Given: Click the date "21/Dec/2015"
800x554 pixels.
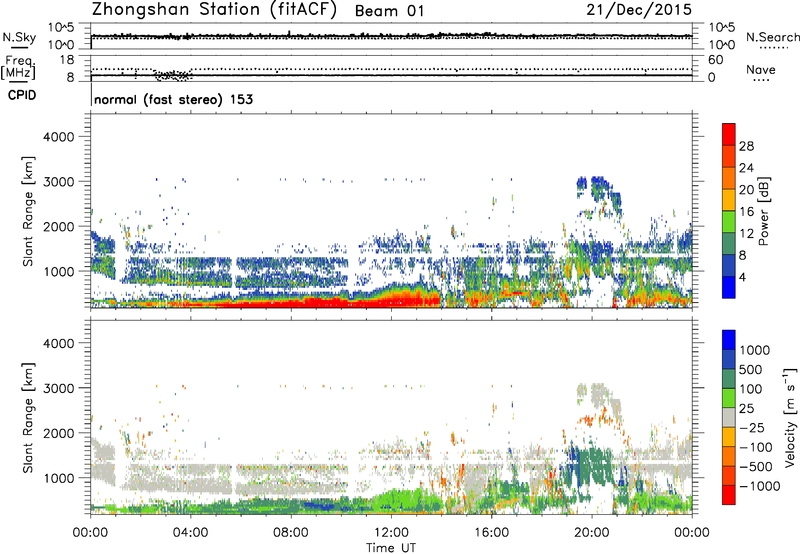Looking at the screenshot, I should point(639,9).
